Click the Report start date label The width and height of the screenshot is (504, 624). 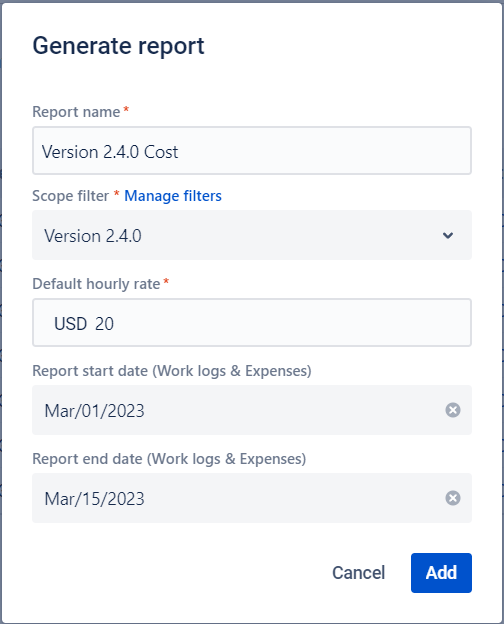click(172, 371)
